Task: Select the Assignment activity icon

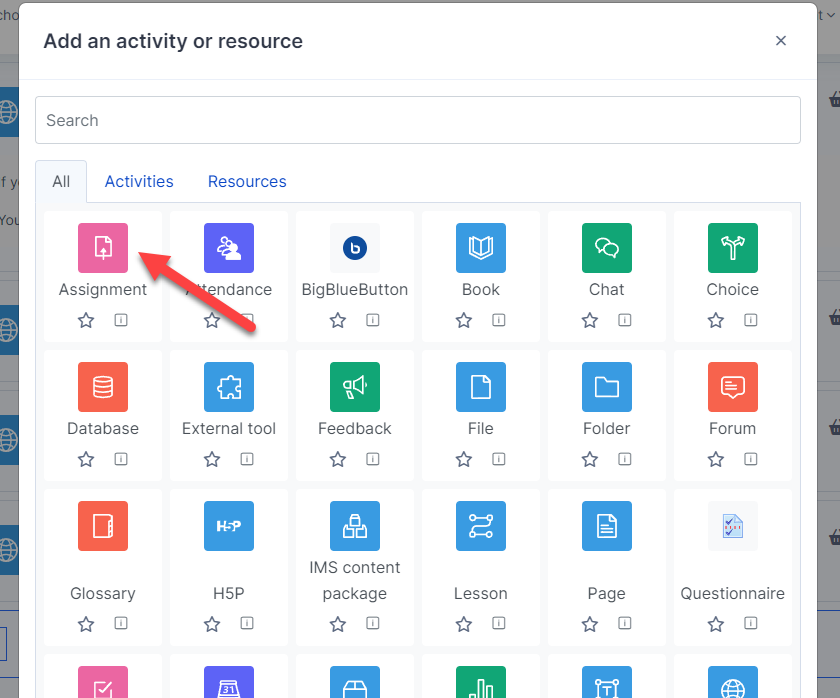Action: (103, 248)
